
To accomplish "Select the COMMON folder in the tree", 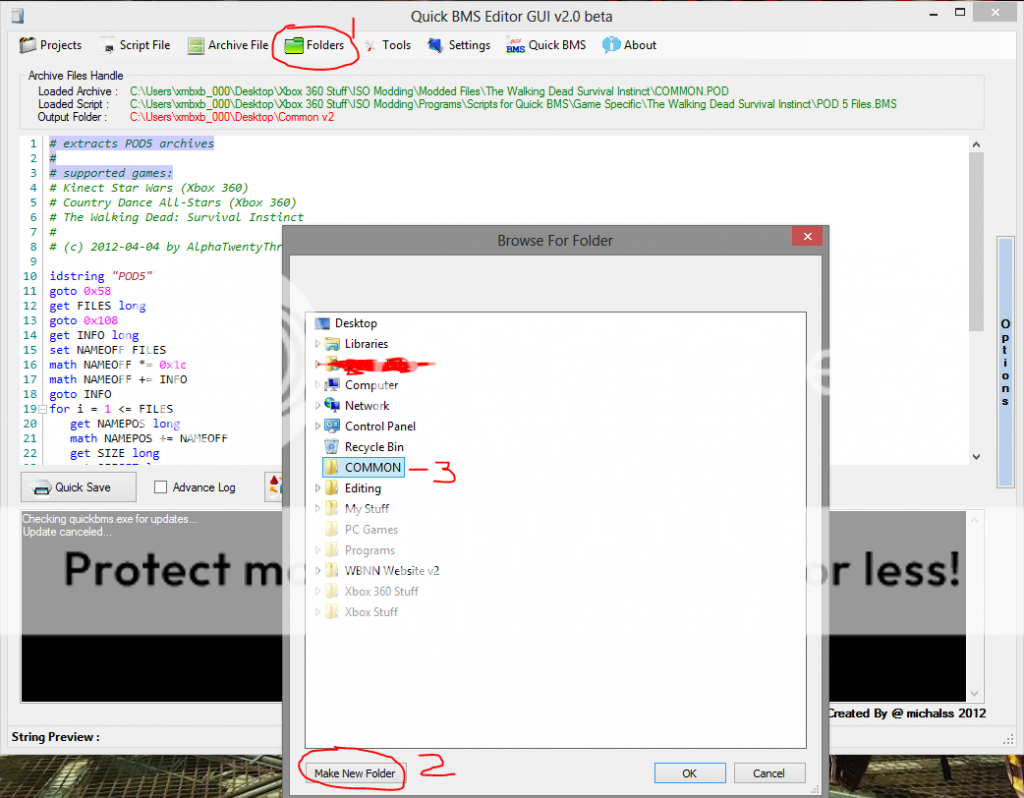I will click(x=372, y=467).
